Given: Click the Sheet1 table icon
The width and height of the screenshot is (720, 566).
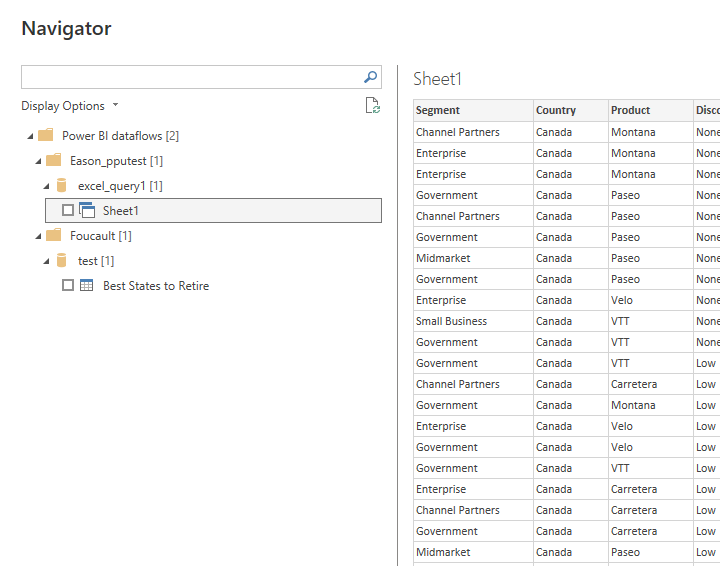Looking at the screenshot, I should tap(87, 210).
